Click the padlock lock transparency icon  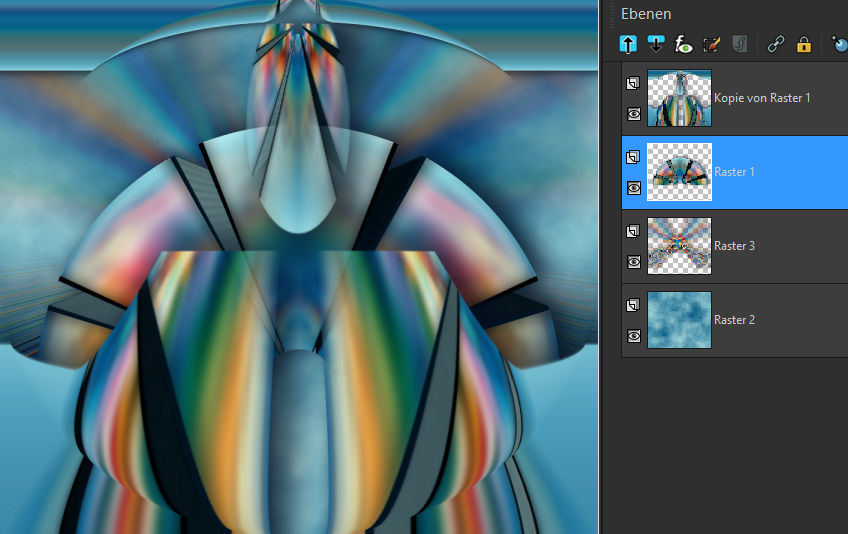click(803, 44)
